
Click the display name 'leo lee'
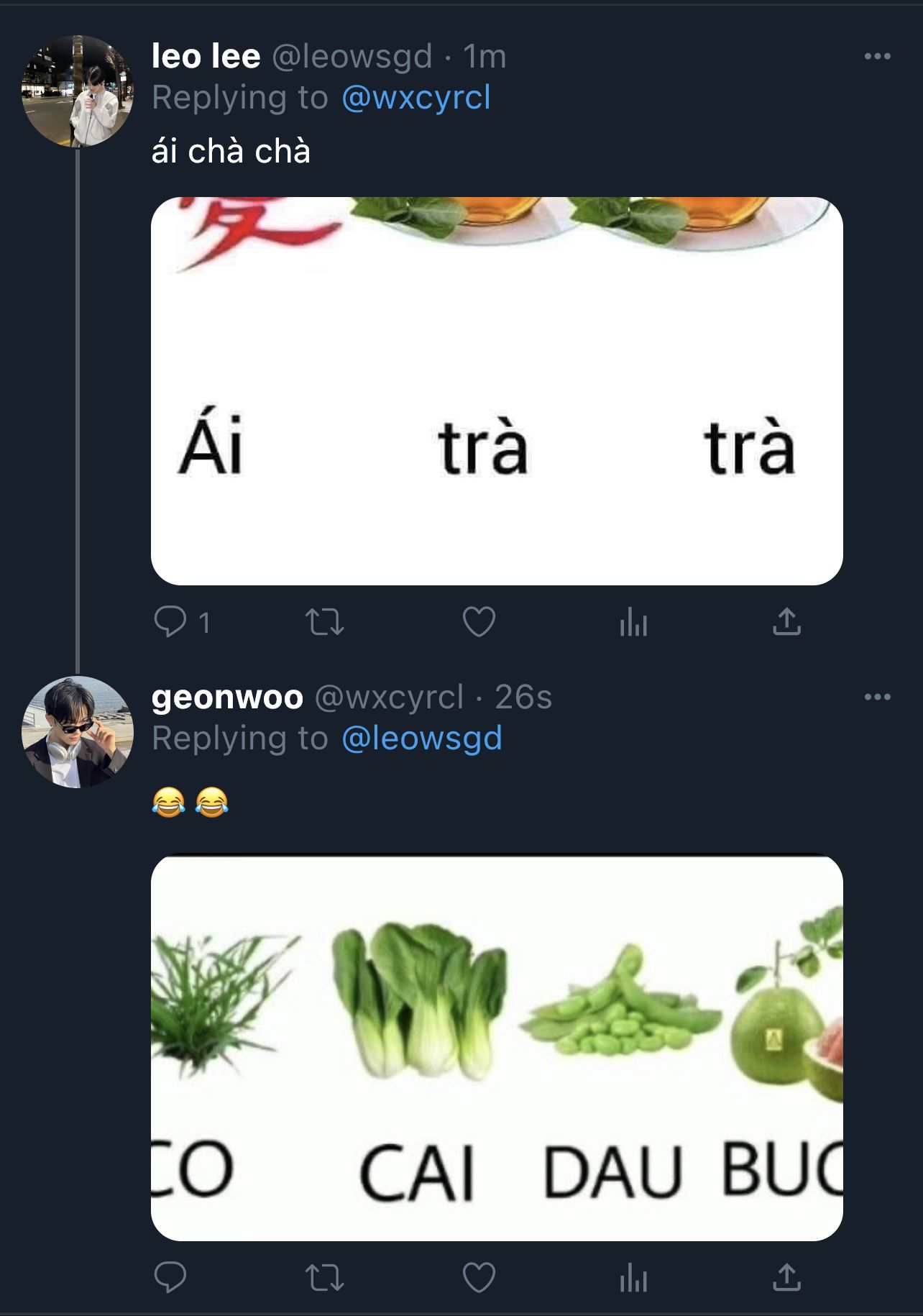[206, 56]
